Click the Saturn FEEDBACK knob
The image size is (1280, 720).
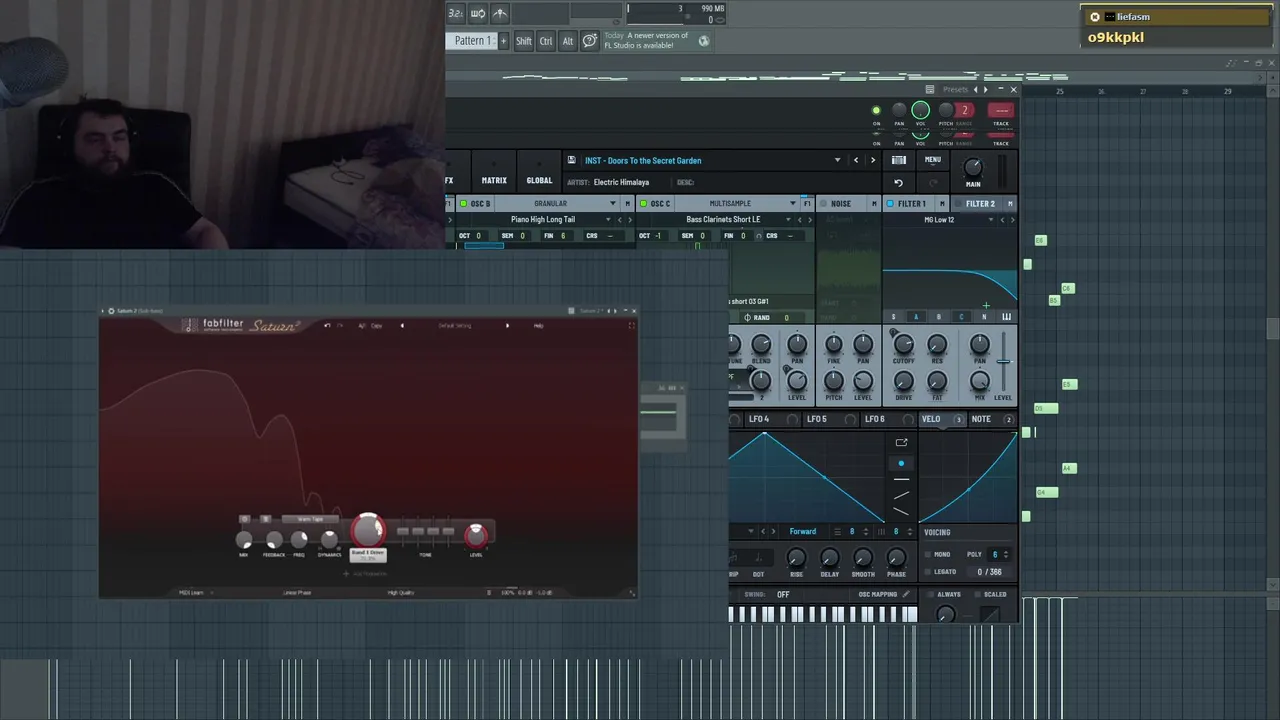(x=274, y=540)
